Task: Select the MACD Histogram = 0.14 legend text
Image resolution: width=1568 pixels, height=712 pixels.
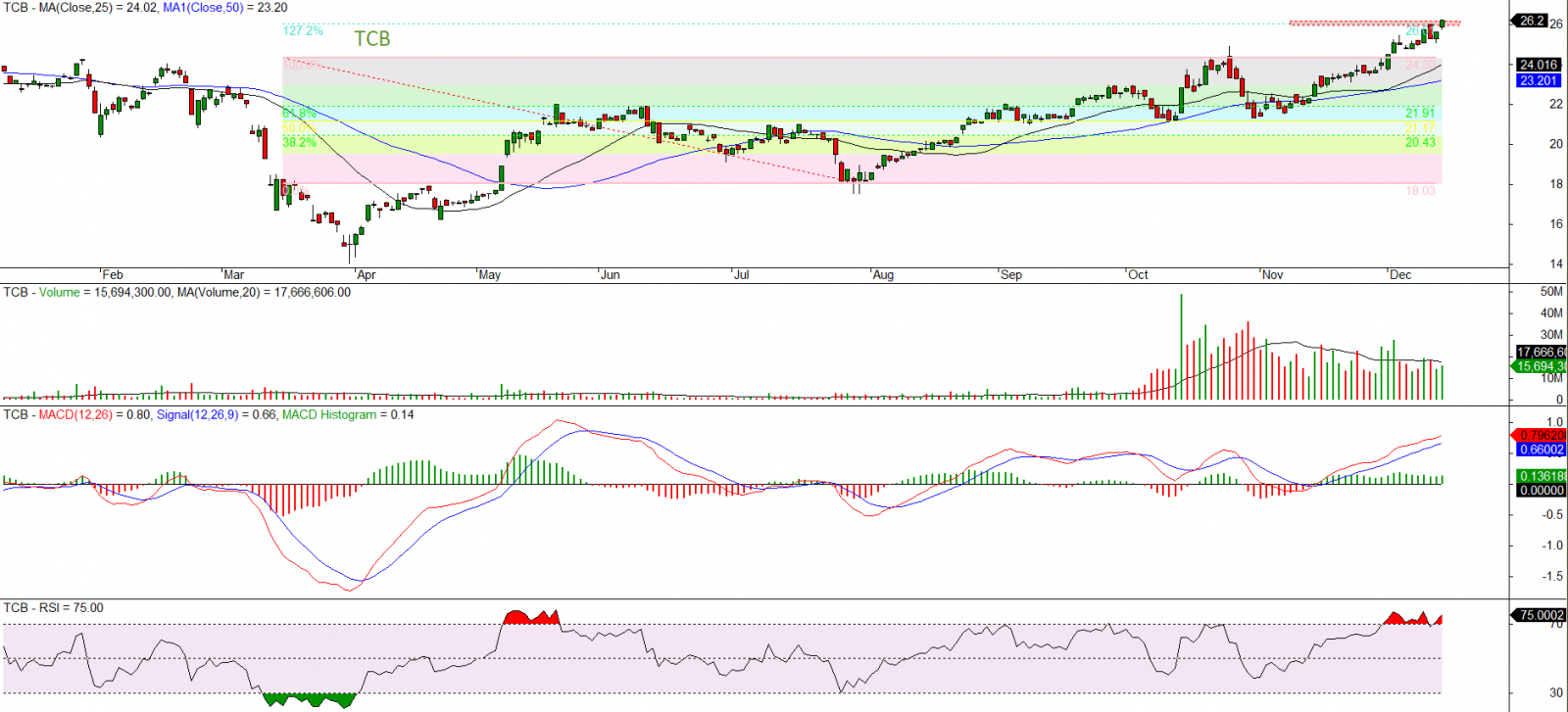Action: tap(348, 415)
